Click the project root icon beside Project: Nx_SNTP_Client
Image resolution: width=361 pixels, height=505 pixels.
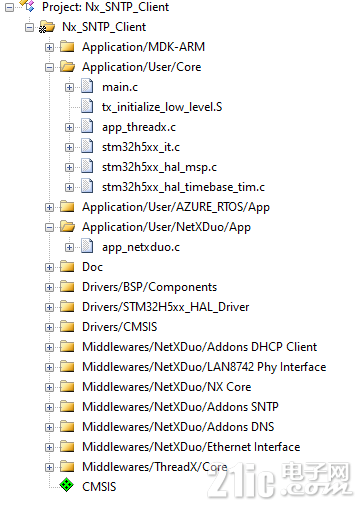tap(28, 6)
